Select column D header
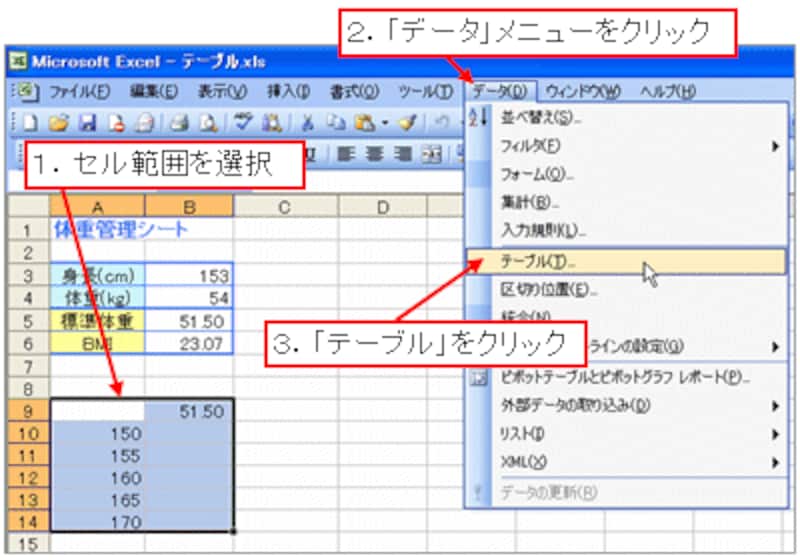Image resolution: width=800 pixels, height=560 pixels. point(383,207)
